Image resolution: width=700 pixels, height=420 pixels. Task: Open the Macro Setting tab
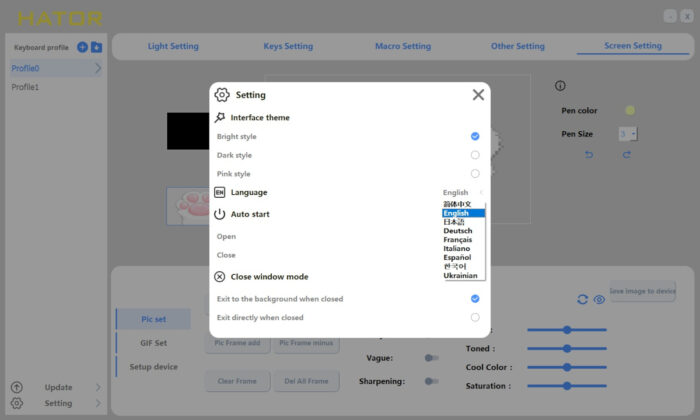[x=403, y=46]
